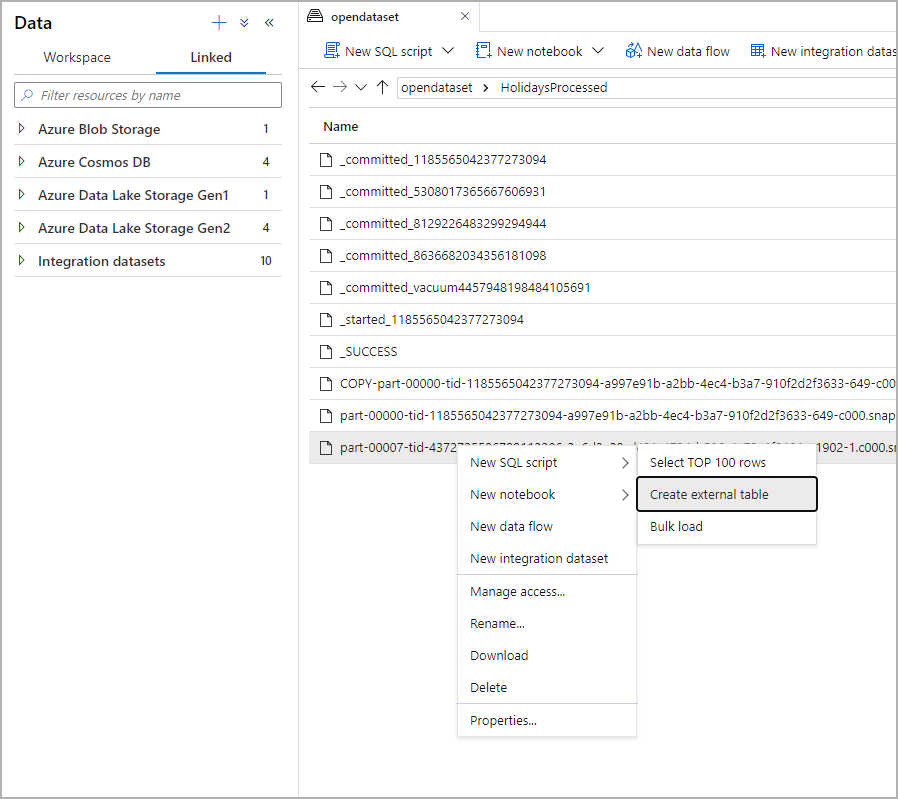This screenshot has height=799, width=898.
Task: Click the back arrow in the path bar
Action: (x=318, y=87)
